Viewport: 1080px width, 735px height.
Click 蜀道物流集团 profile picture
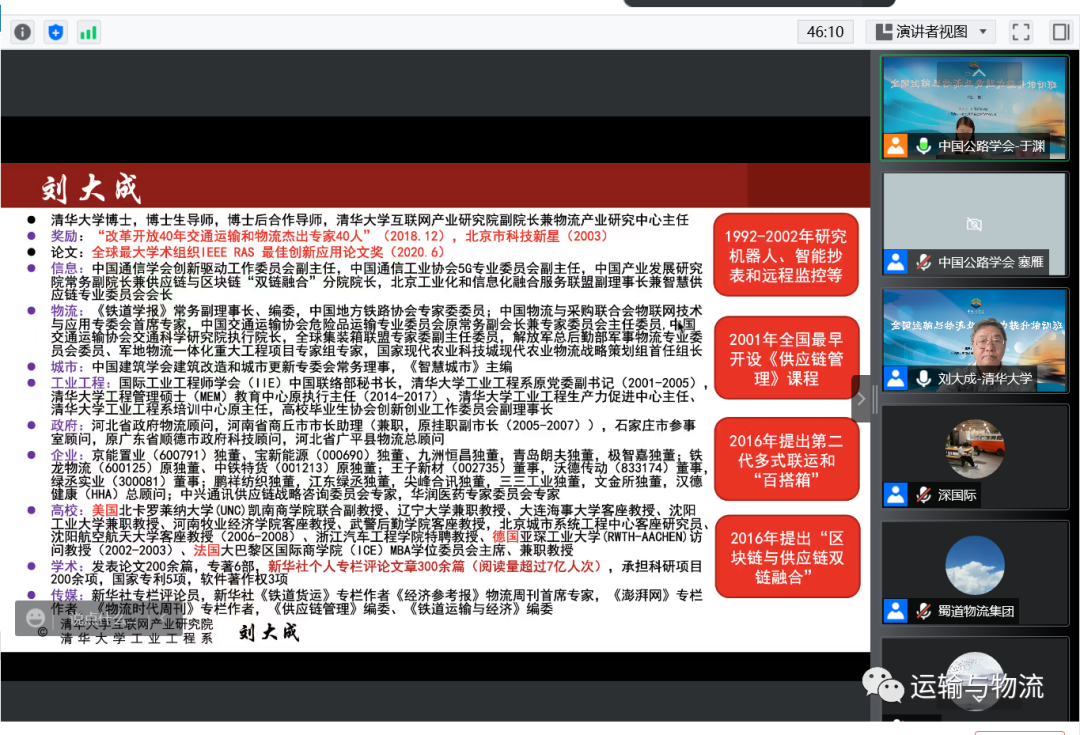click(x=975, y=566)
